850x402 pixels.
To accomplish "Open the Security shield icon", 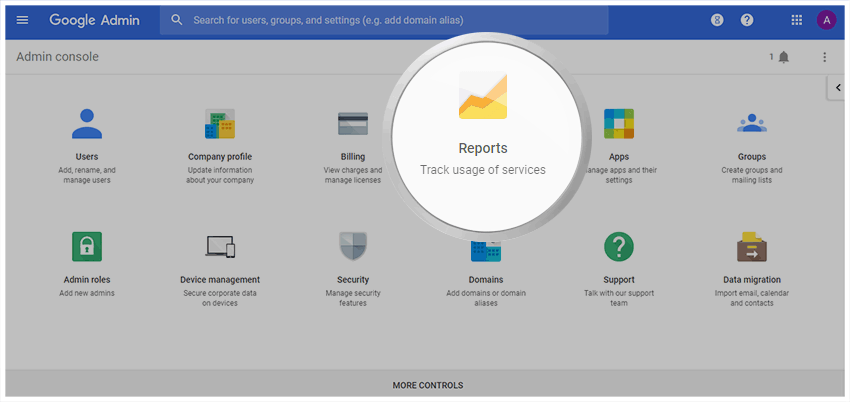I will [x=353, y=247].
